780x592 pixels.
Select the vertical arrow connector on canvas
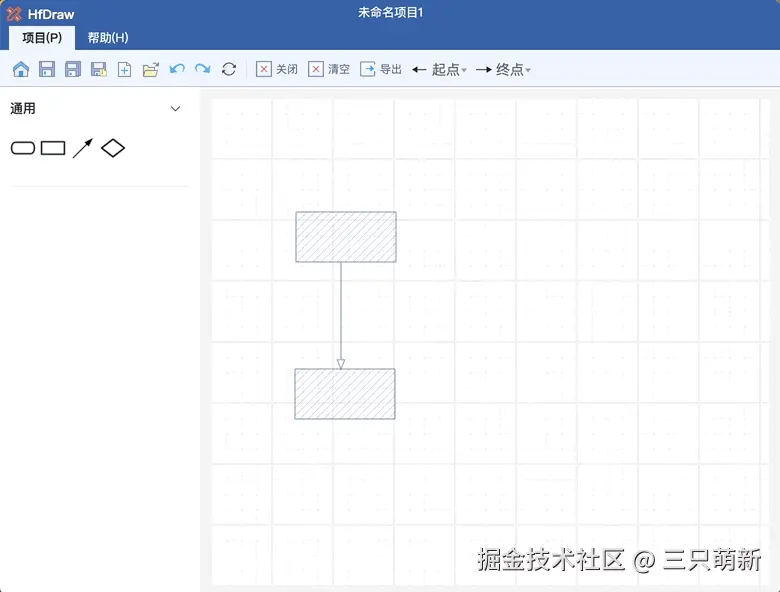[x=341, y=316]
